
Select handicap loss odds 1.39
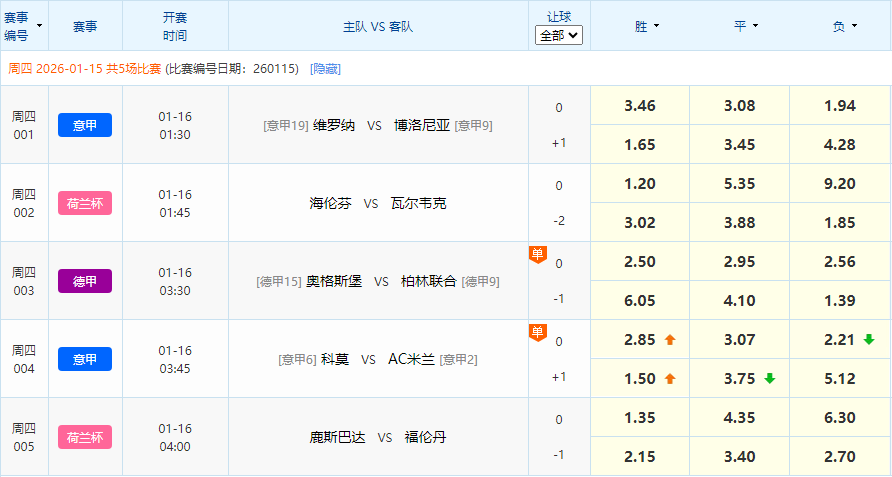[840, 301]
